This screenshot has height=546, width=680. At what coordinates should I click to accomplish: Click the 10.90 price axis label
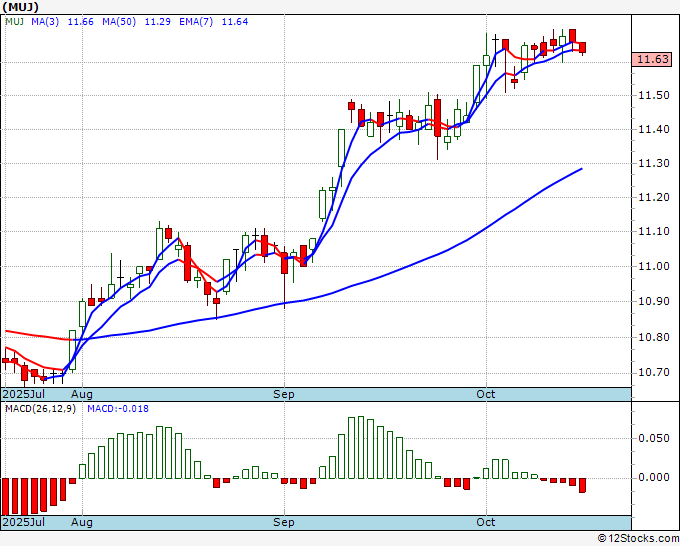pos(654,301)
